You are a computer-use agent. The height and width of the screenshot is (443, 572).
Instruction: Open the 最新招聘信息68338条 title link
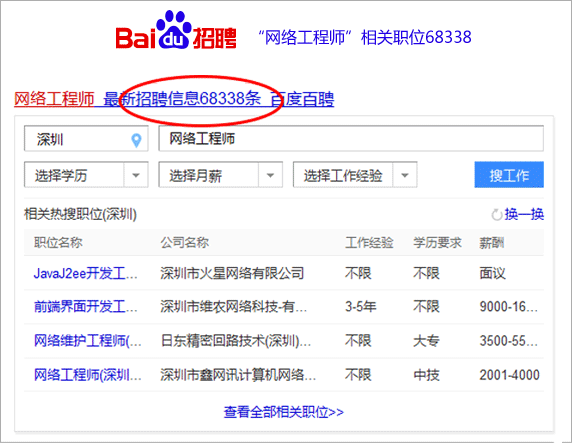[182, 99]
